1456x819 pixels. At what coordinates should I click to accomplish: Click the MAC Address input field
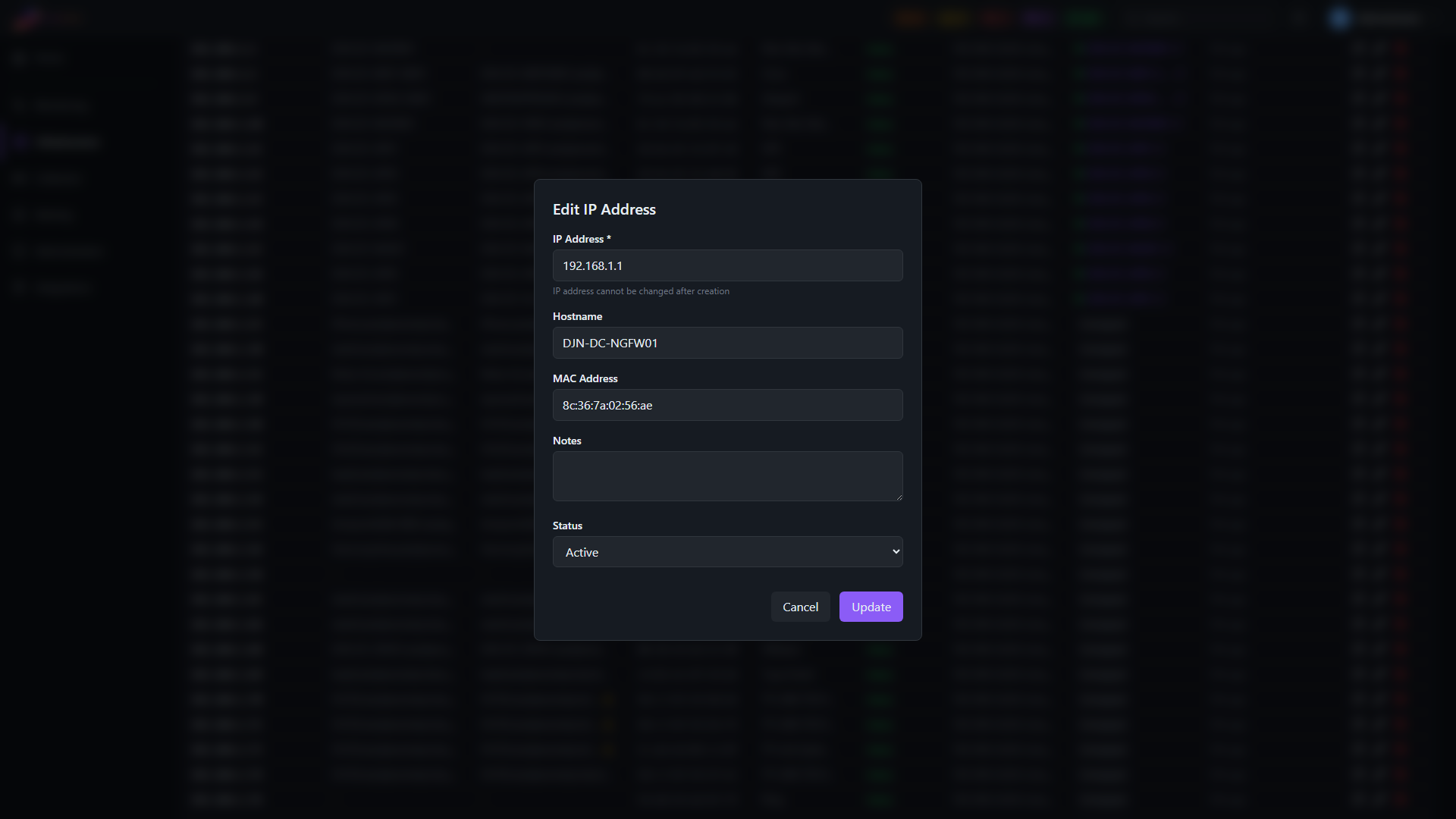(x=727, y=405)
